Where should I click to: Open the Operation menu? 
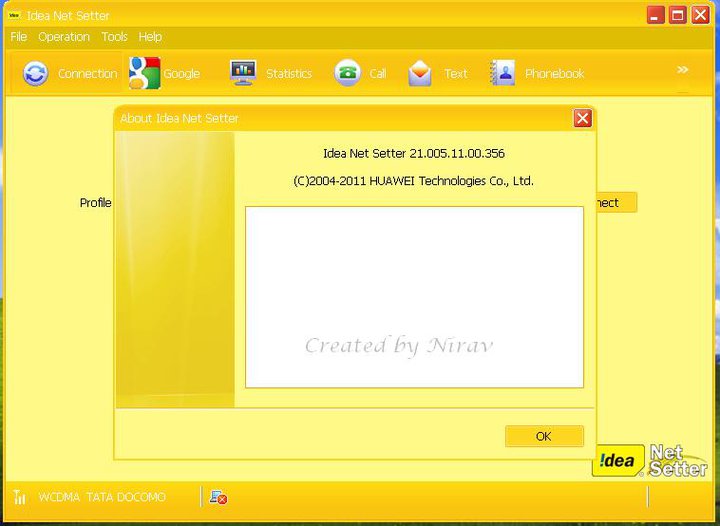tap(64, 36)
